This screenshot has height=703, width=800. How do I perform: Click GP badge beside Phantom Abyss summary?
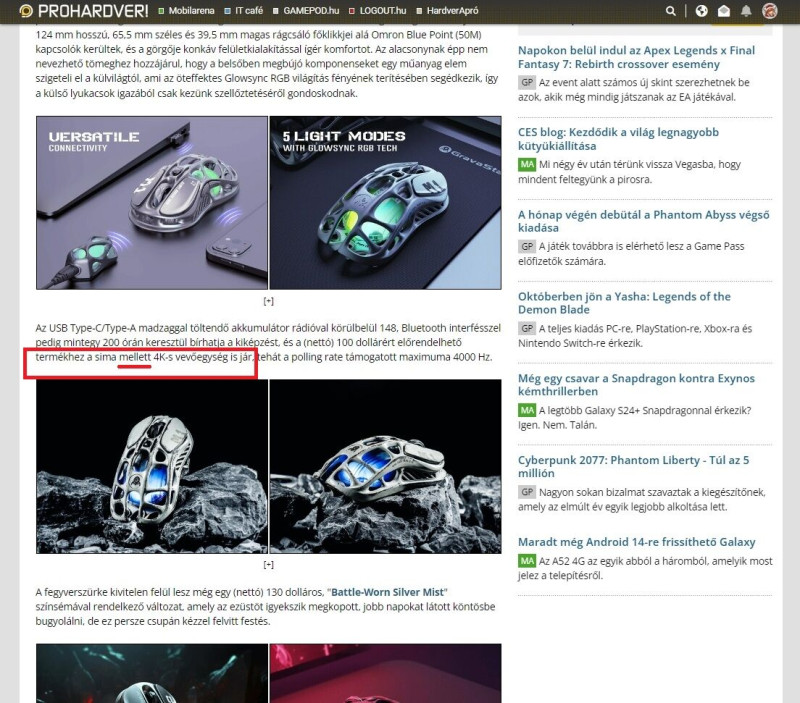527,246
